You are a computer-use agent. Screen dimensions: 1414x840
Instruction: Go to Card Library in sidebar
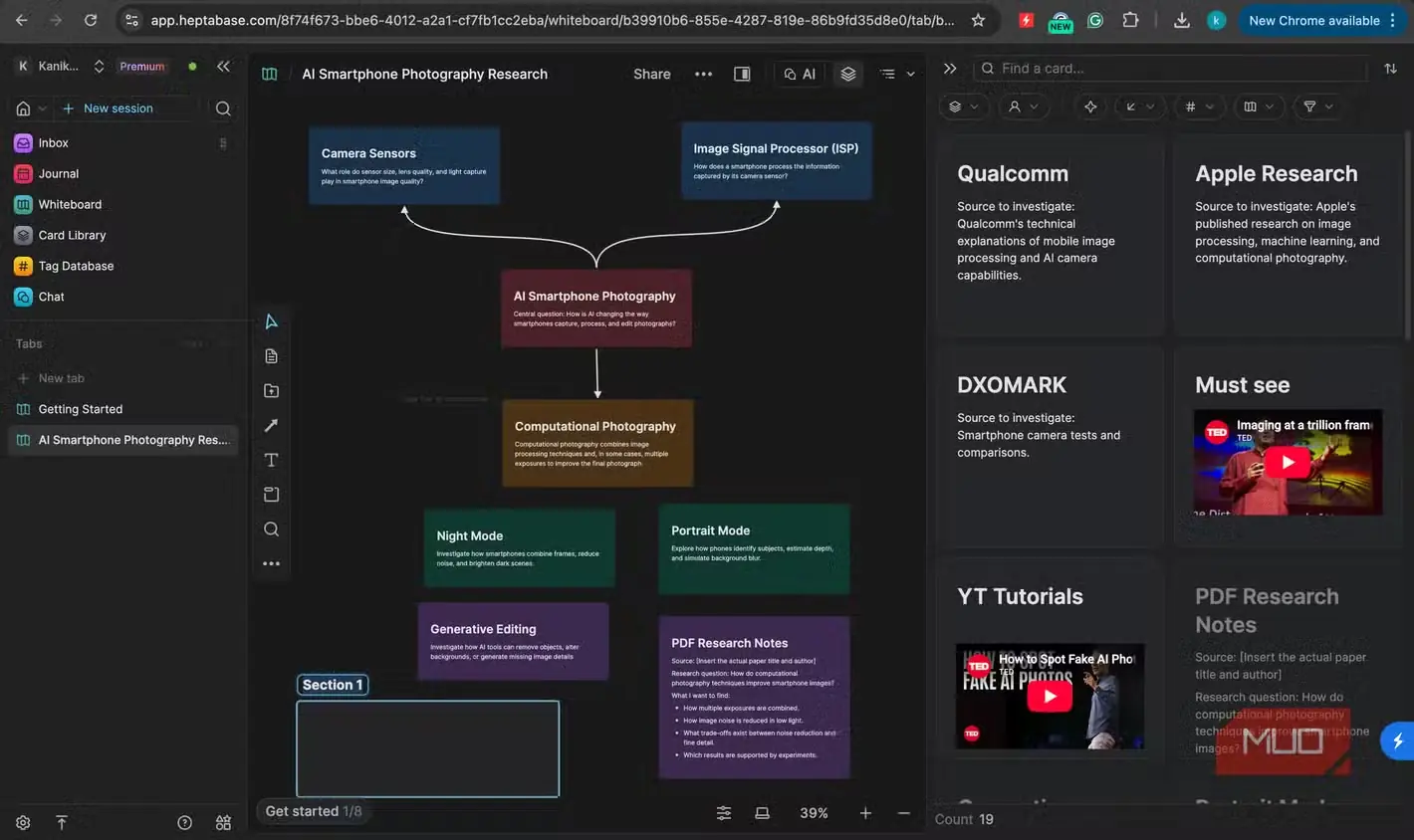pos(72,235)
